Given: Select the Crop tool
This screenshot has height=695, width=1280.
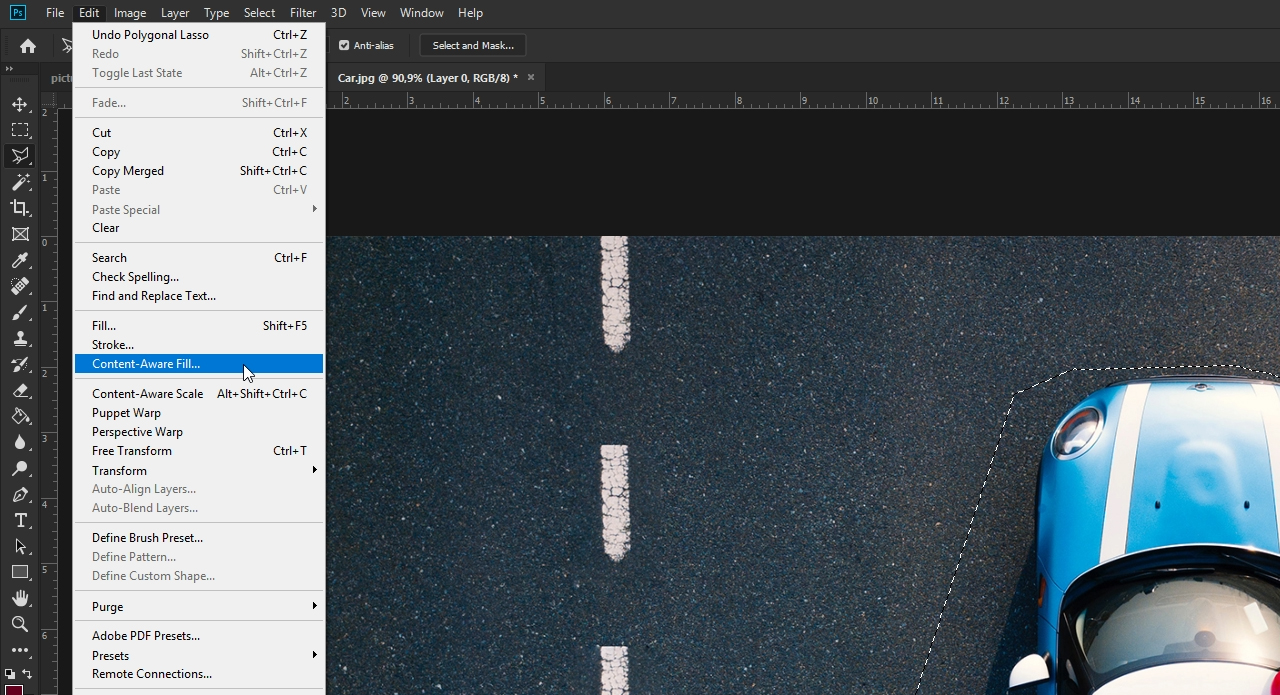Looking at the screenshot, I should point(20,208).
